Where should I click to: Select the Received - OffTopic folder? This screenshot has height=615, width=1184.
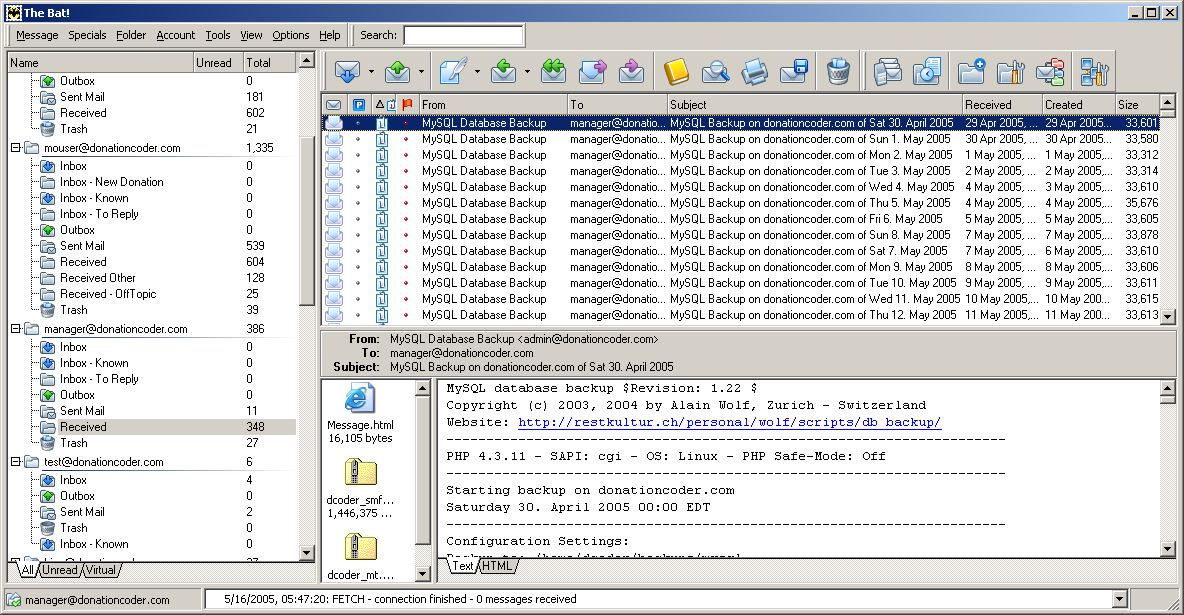[108, 294]
